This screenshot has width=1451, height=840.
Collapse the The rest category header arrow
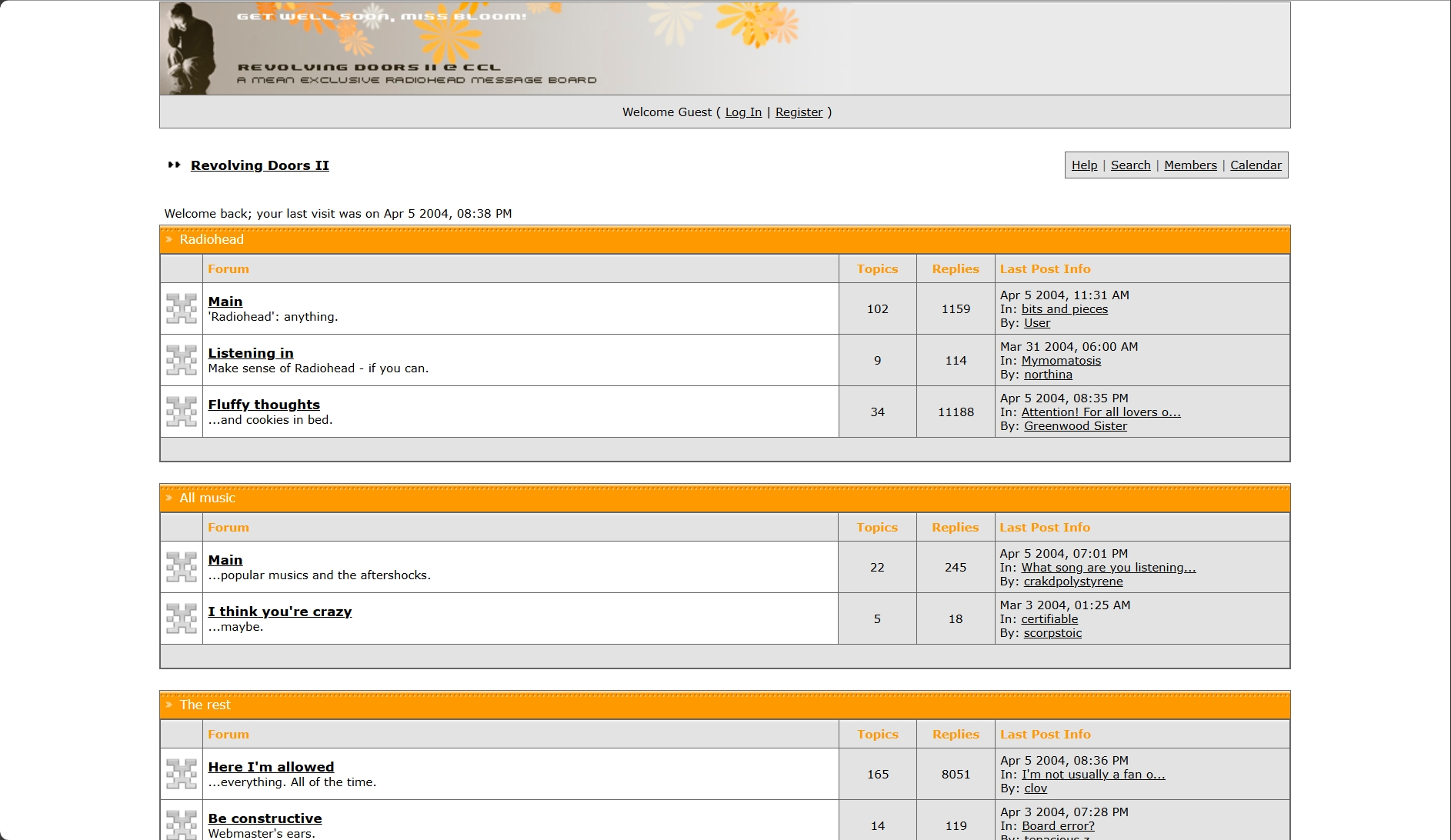click(x=168, y=705)
